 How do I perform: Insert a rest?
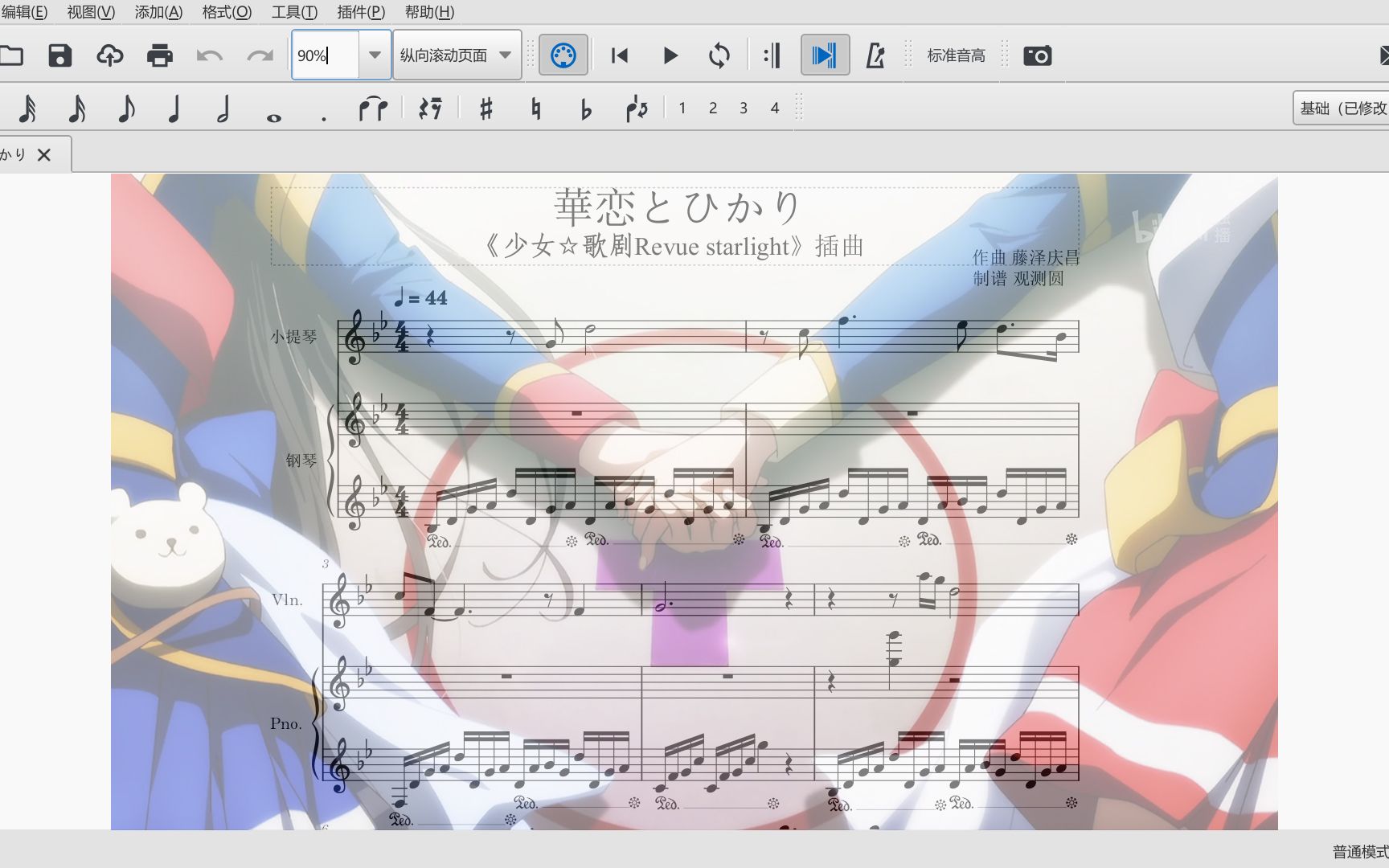click(431, 108)
